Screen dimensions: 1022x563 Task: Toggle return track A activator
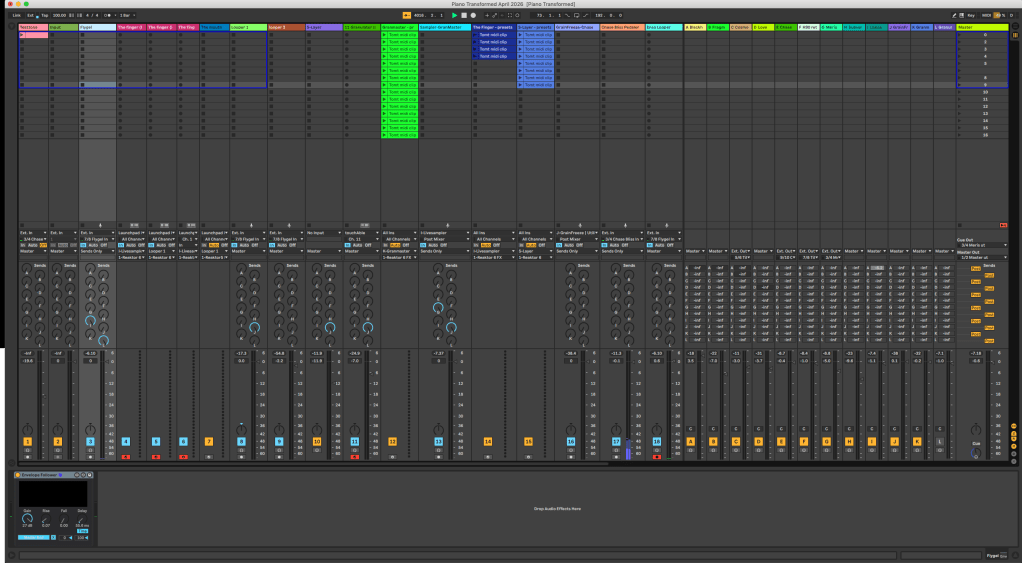pos(691,441)
